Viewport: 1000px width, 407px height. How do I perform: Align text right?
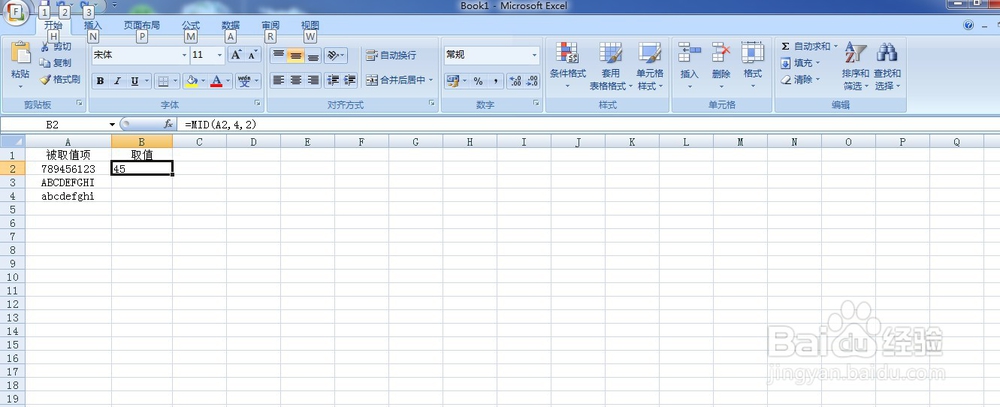pyautogui.click(x=312, y=80)
